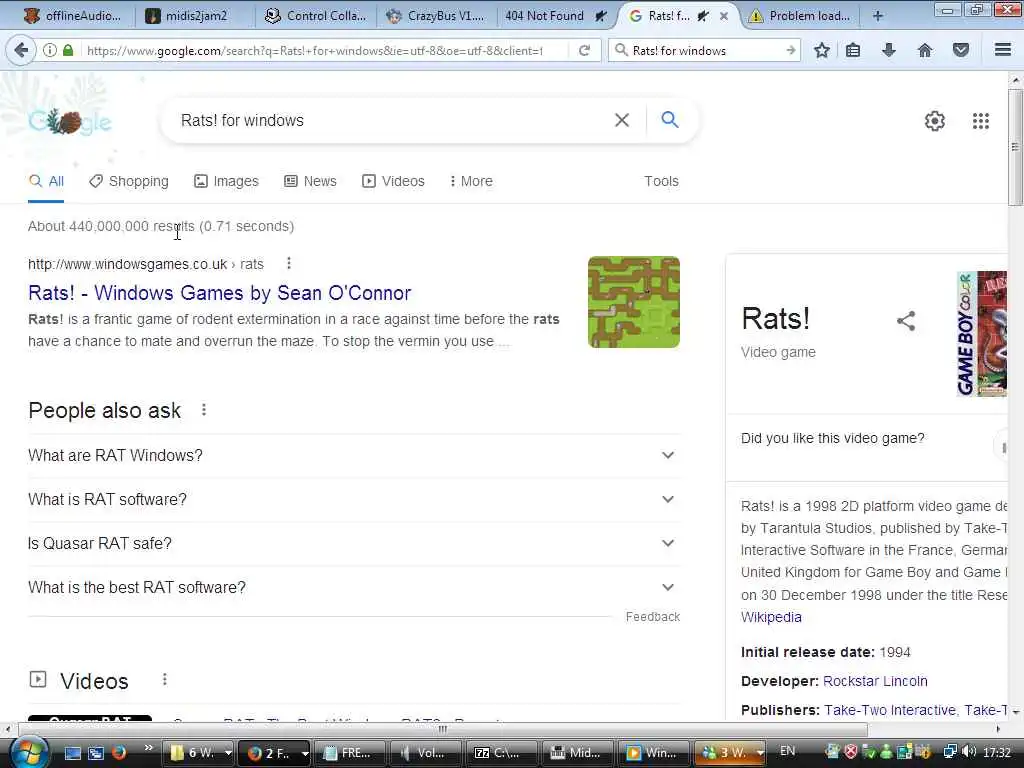Click the Firefox toolbar search box
This screenshot has width=1024, height=768.
(705, 50)
